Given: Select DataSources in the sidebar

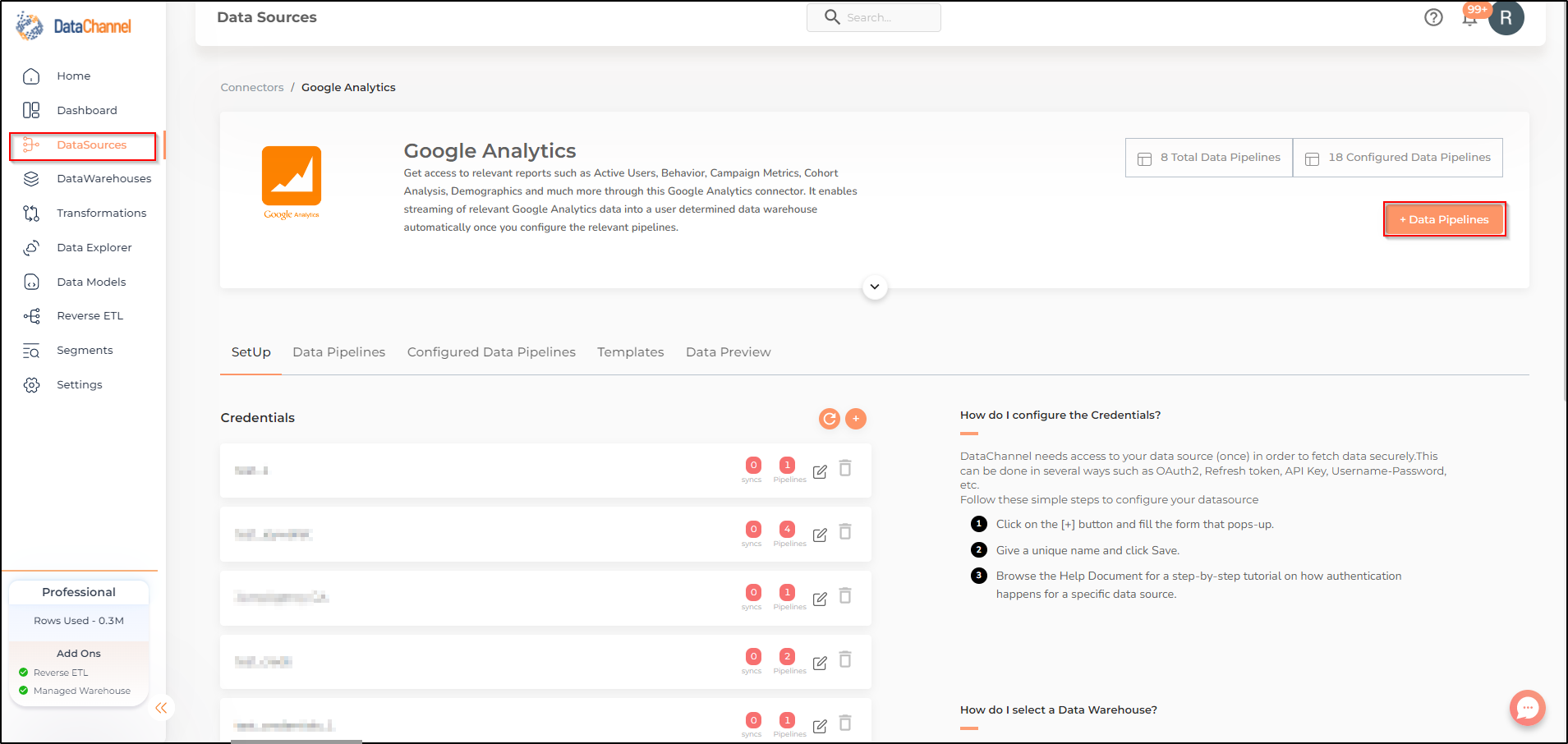Looking at the screenshot, I should click(x=82, y=145).
